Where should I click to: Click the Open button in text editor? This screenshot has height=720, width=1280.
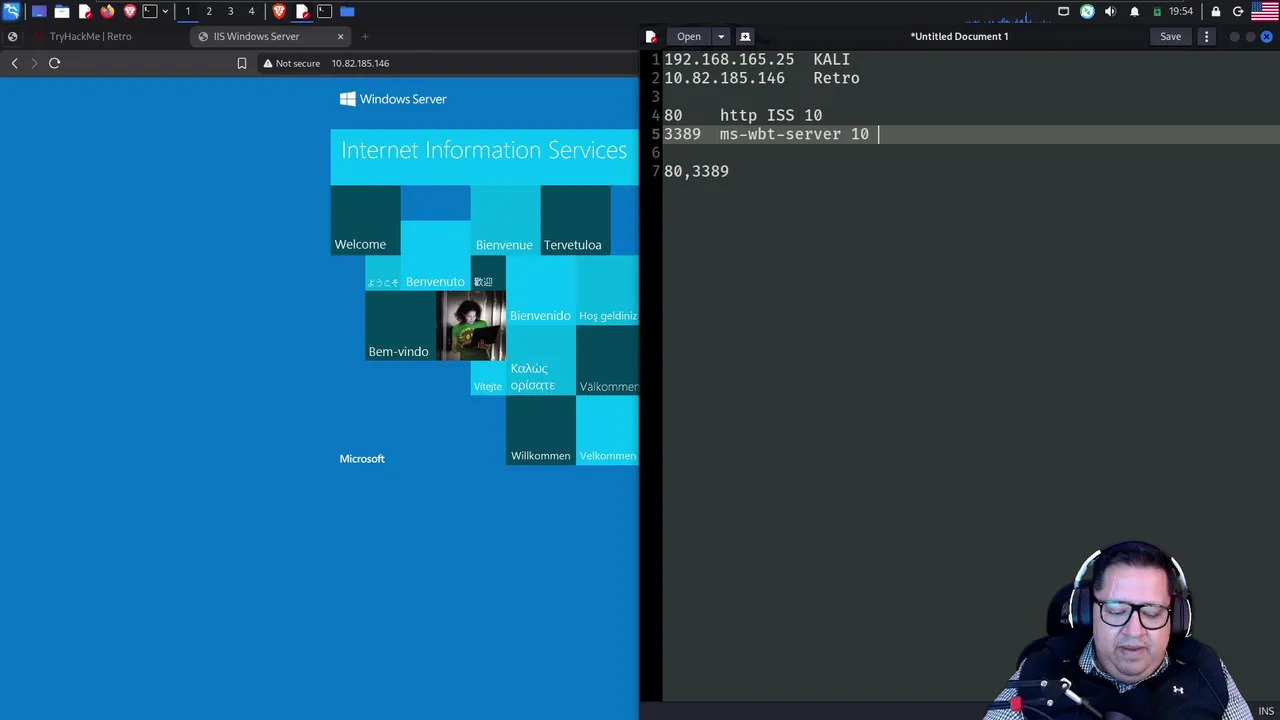tap(689, 37)
